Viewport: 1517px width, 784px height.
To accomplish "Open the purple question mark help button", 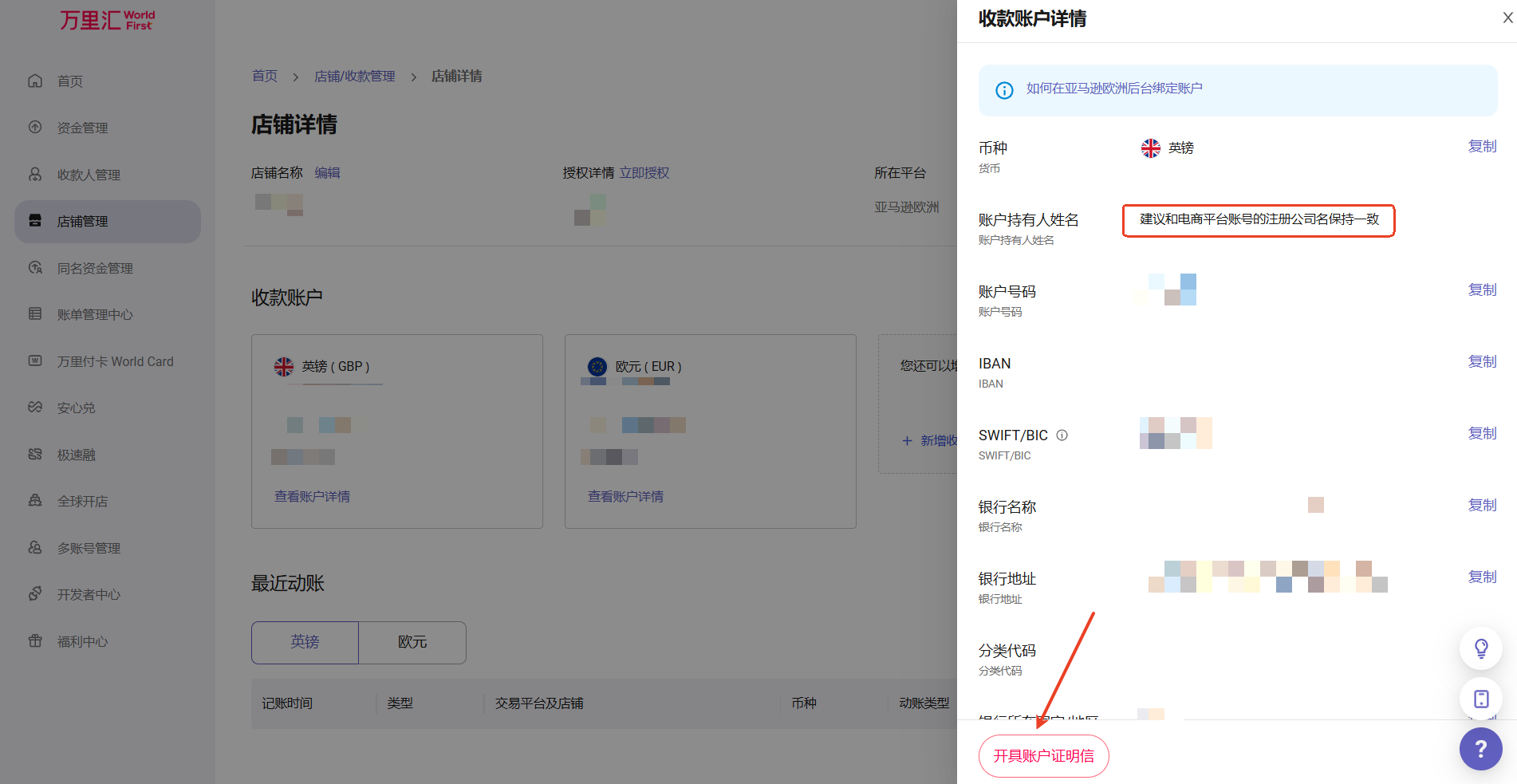I will click(x=1481, y=749).
